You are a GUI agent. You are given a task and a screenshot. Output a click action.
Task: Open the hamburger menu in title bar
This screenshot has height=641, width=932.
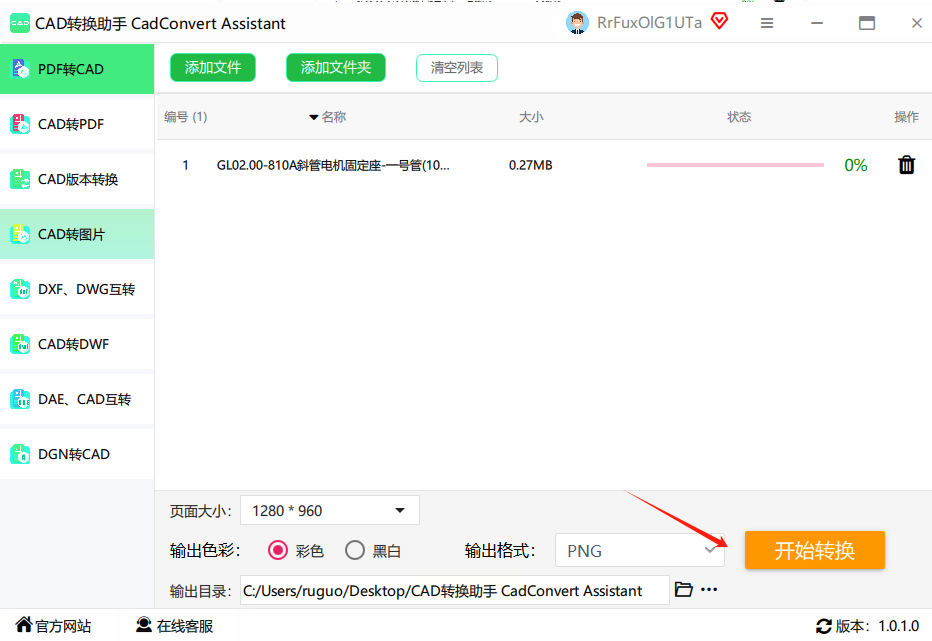pos(767,23)
